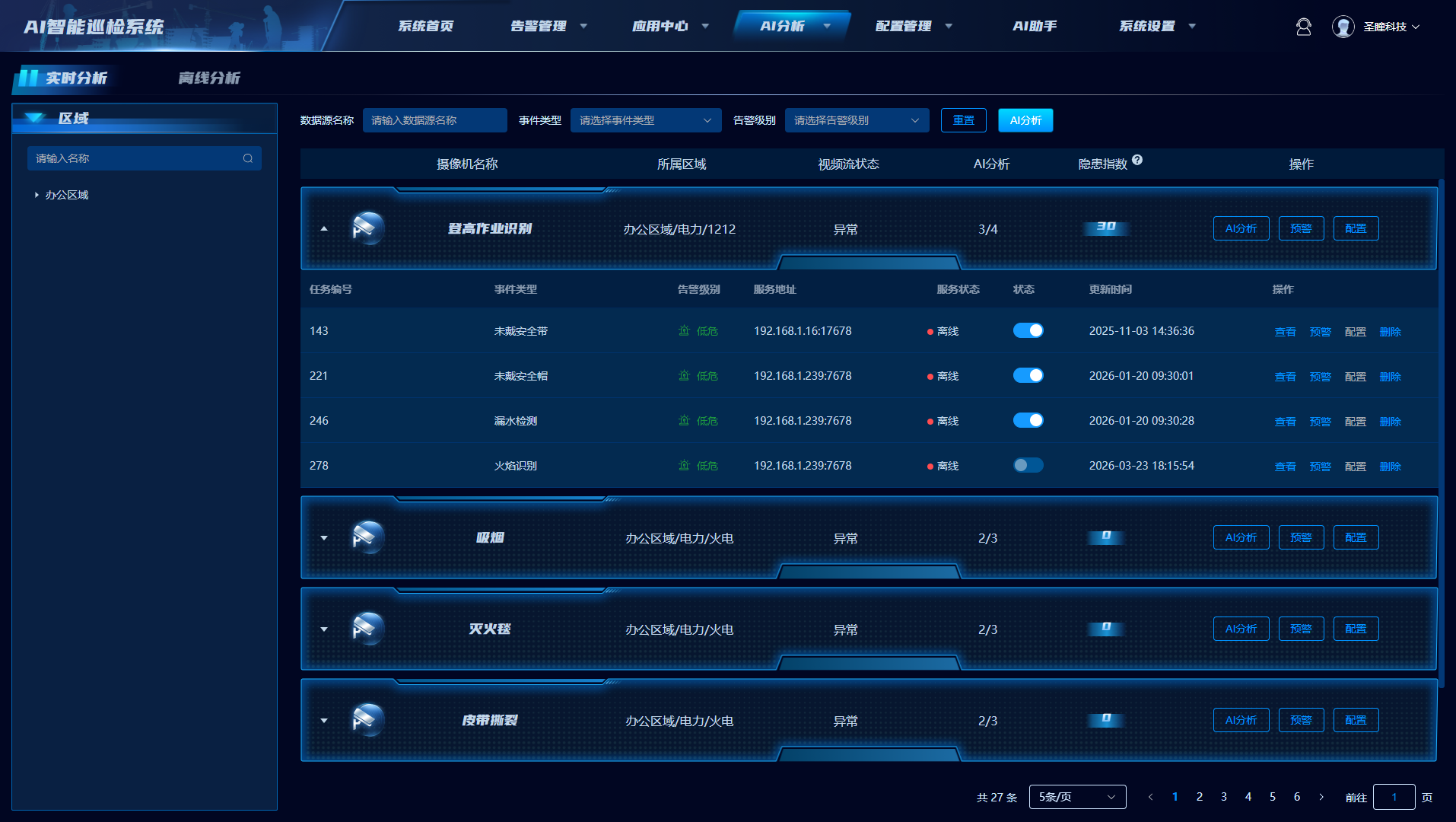1456x822 pixels.
Task: Click the 30 hazard index bar
Action: (1105, 228)
